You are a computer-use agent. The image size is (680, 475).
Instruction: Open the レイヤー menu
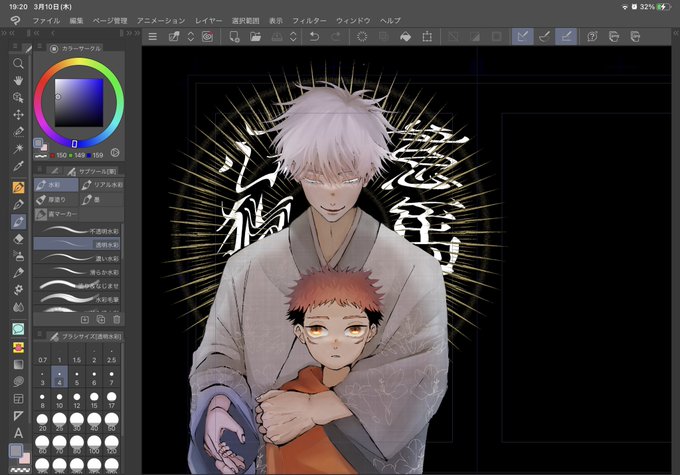click(x=208, y=20)
